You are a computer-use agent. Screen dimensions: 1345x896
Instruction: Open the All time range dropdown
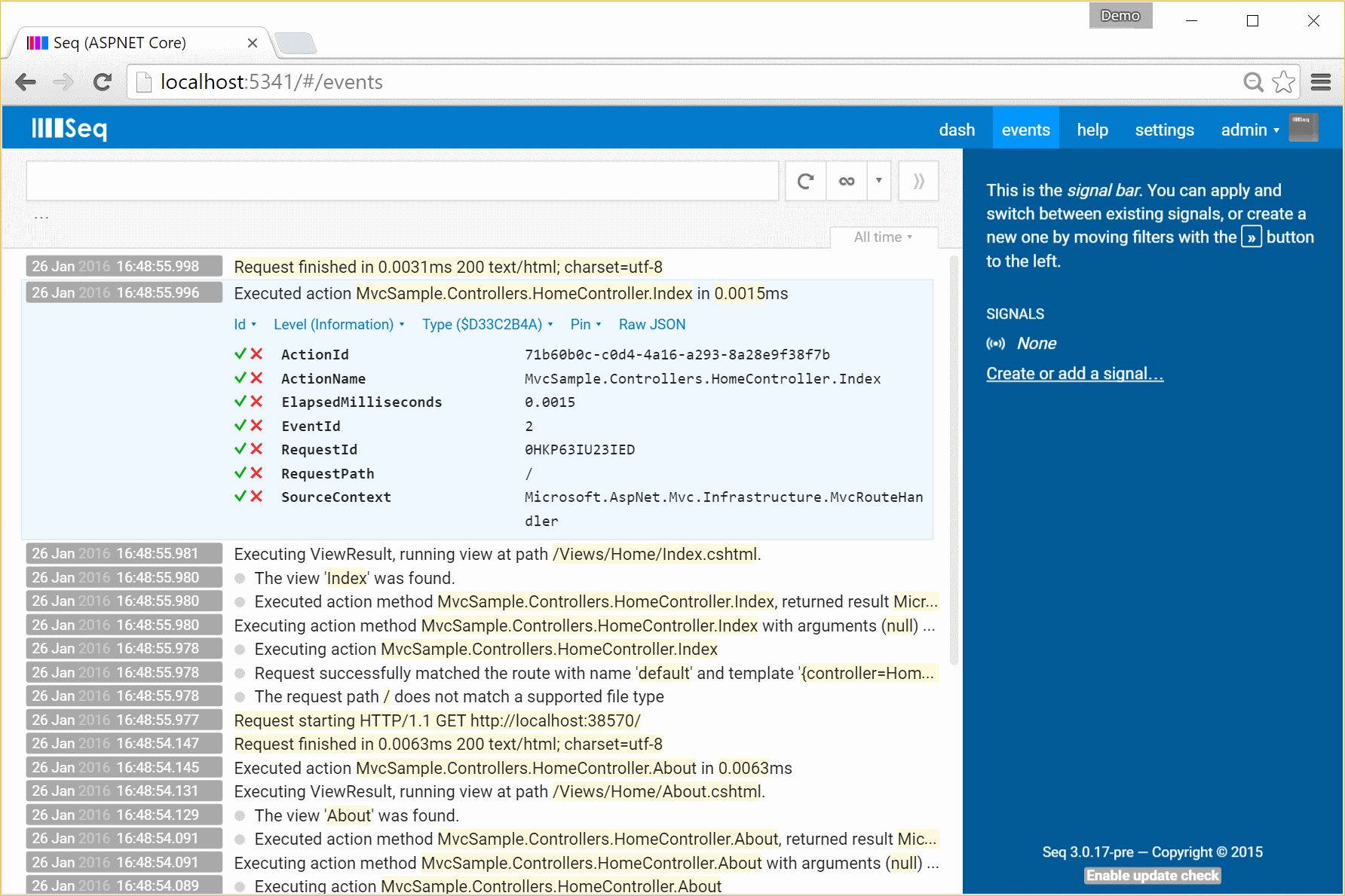pos(884,237)
